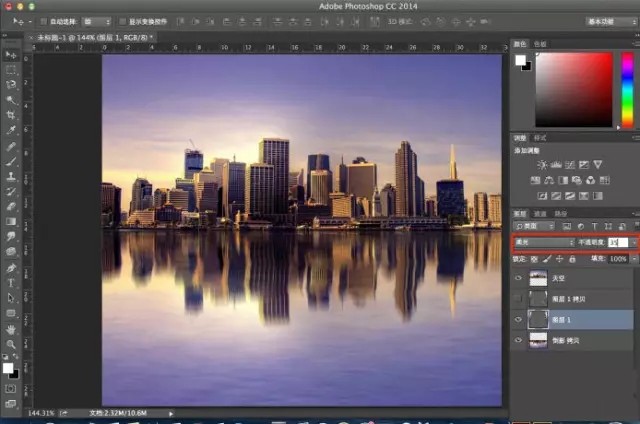The width and height of the screenshot is (640, 424).
Task: Select the Crop tool
Action: click(11, 115)
